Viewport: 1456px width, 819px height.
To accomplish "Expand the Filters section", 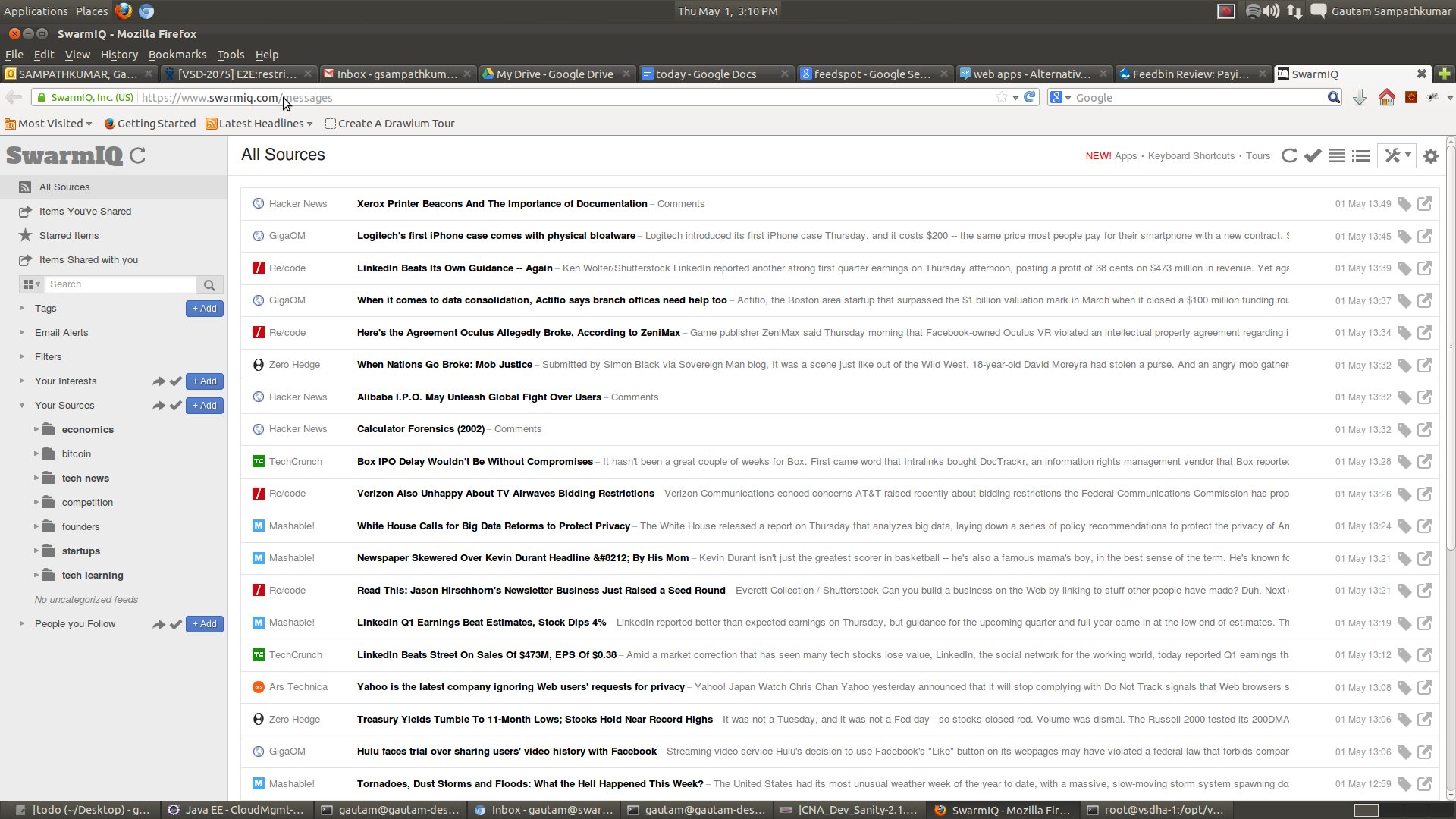I will point(22,357).
